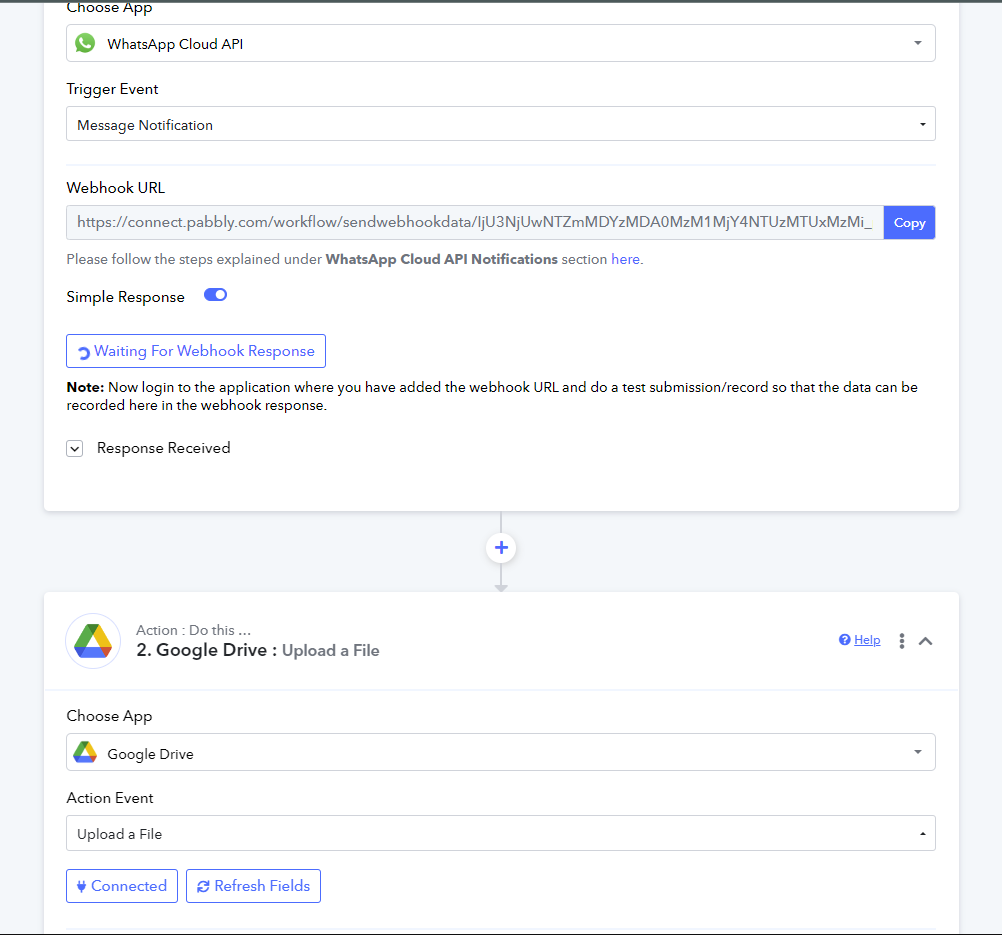This screenshot has width=1002, height=935.
Task: Add a step with the plus icon
Action: tap(501, 548)
